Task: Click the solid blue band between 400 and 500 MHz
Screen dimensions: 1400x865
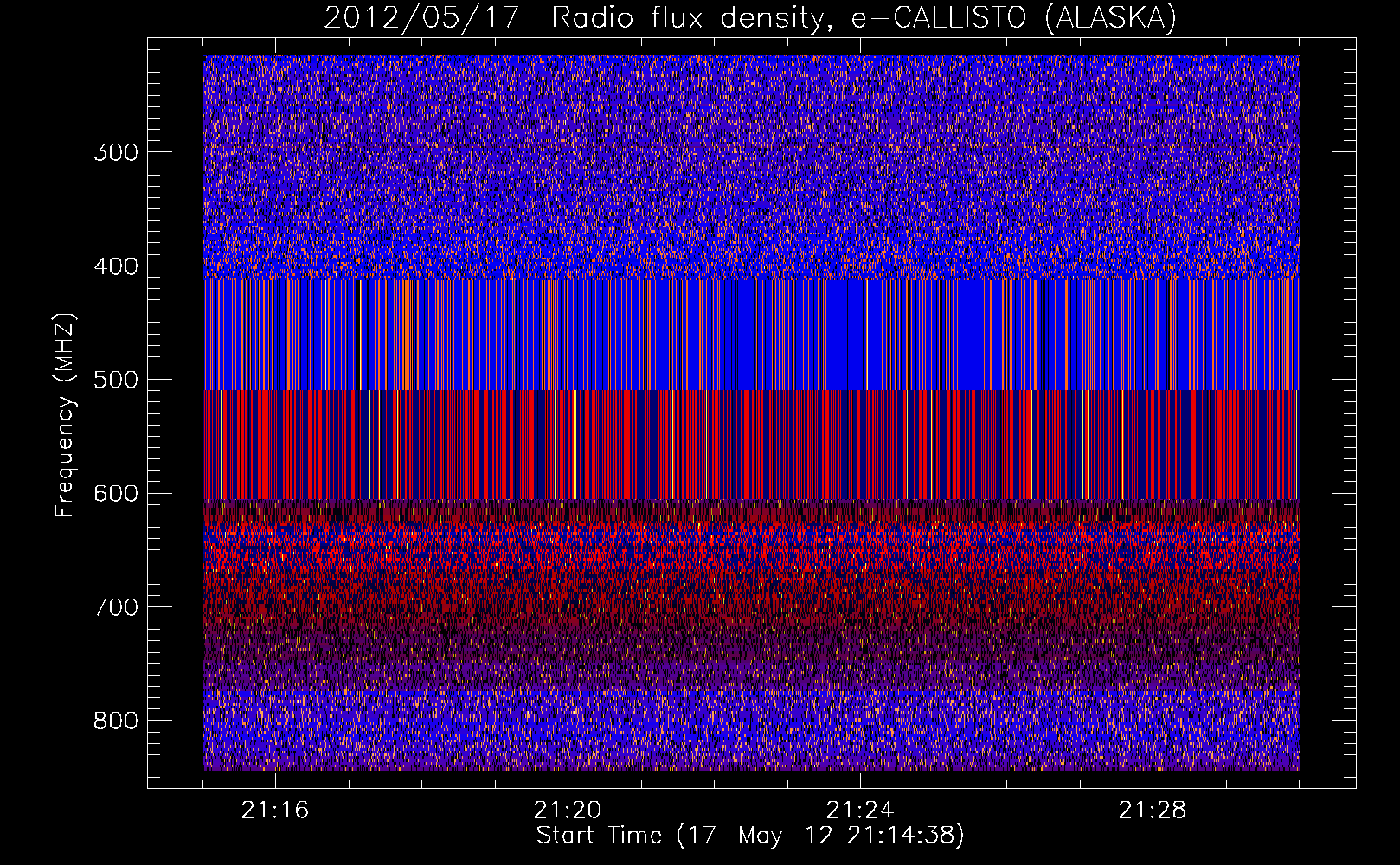Action: [x=751, y=335]
